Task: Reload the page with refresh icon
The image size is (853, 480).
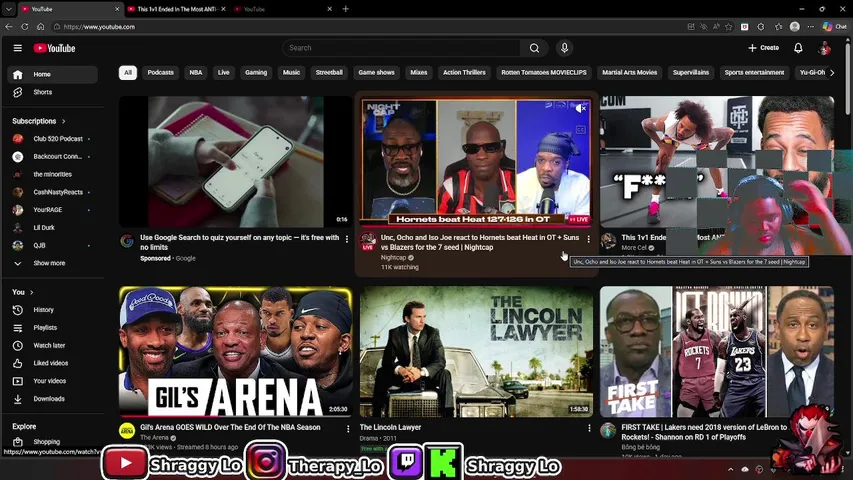Action: pos(24,26)
